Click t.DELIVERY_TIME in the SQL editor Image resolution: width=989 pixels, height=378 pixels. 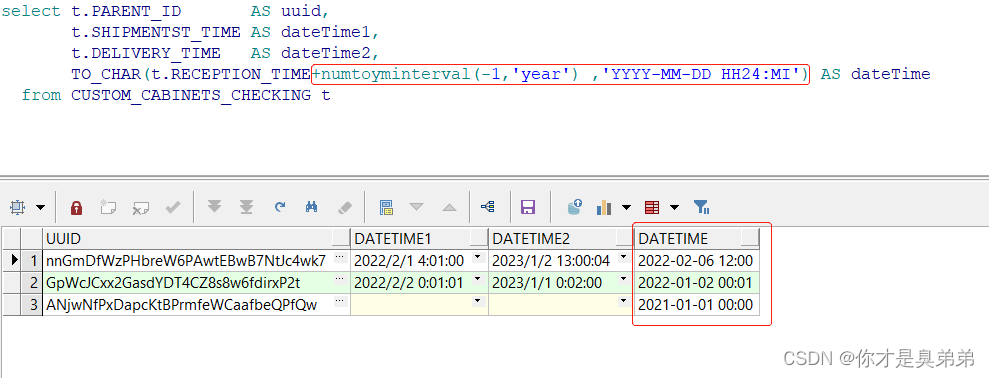coord(146,53)
